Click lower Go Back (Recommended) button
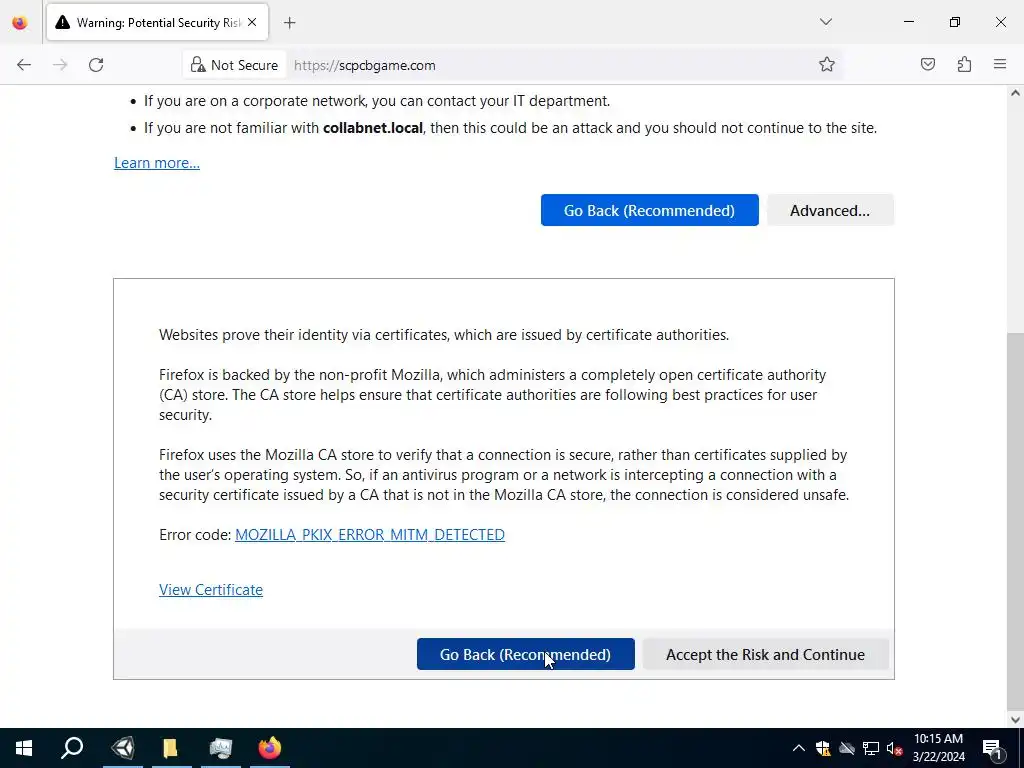Image resolution: width=1024 pixels, height=768 pixels. [526, 654]
